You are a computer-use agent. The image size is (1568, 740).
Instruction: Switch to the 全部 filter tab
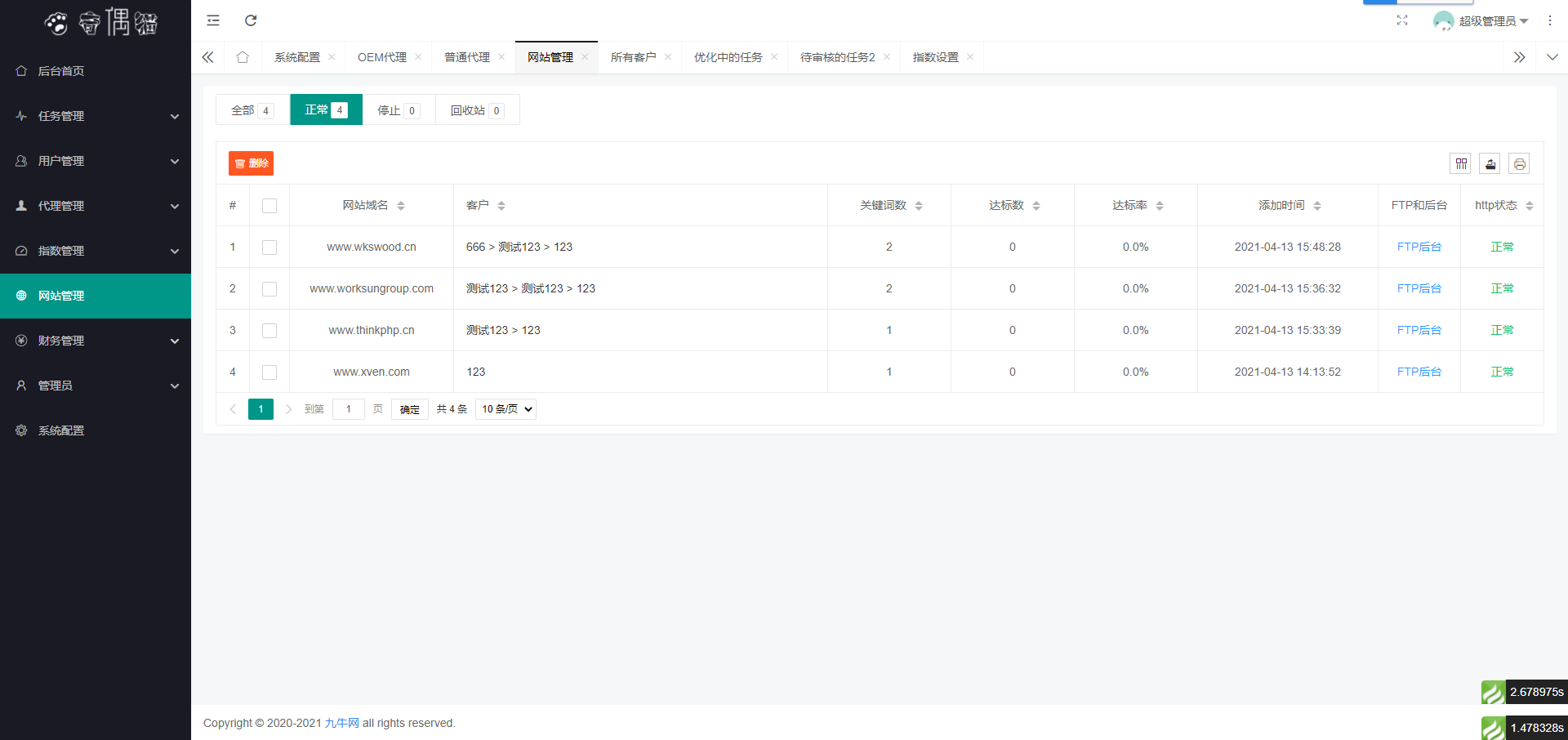click(x=253, y=110)
